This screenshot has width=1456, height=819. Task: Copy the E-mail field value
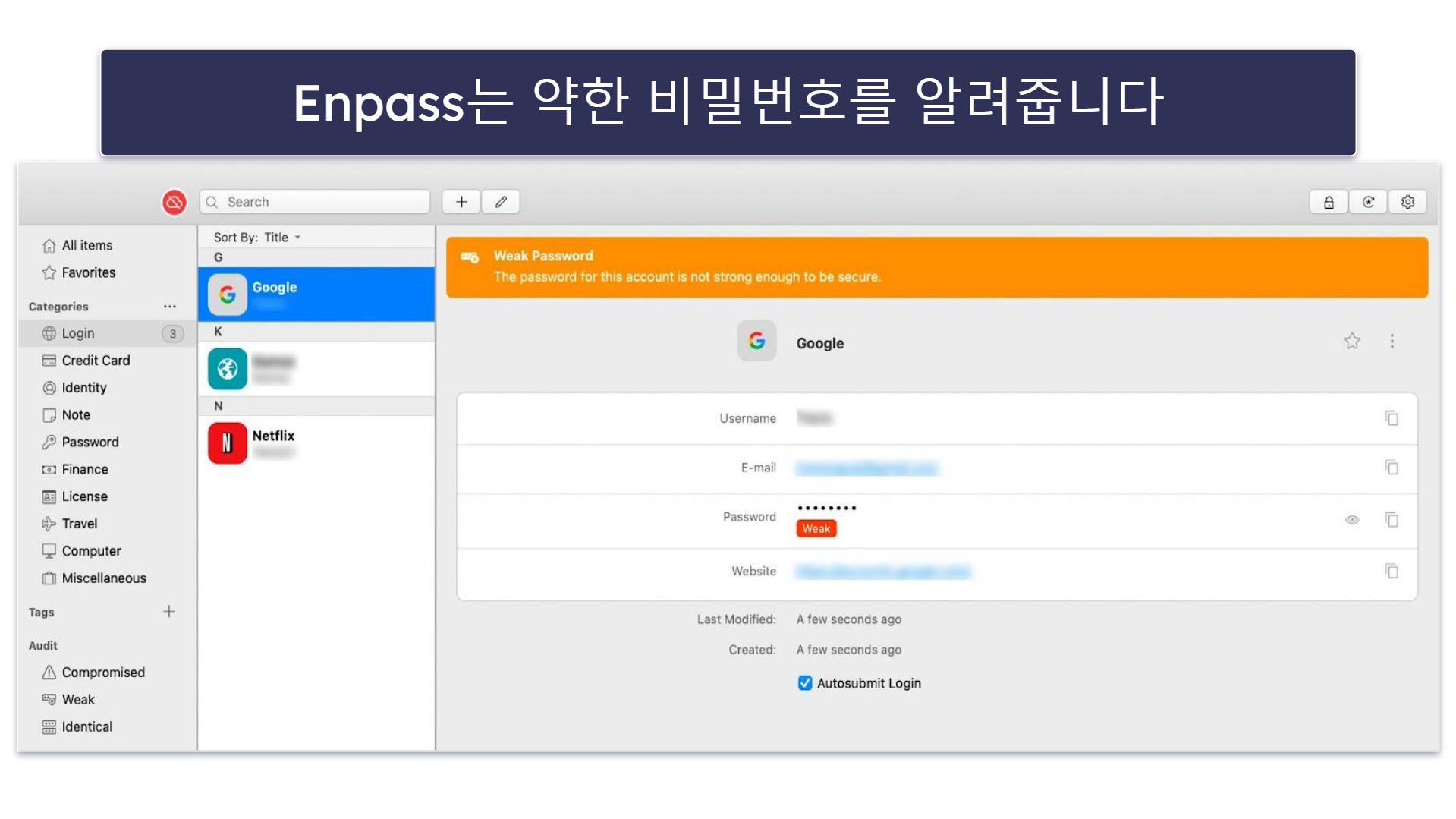click(x=1392, y=468)
